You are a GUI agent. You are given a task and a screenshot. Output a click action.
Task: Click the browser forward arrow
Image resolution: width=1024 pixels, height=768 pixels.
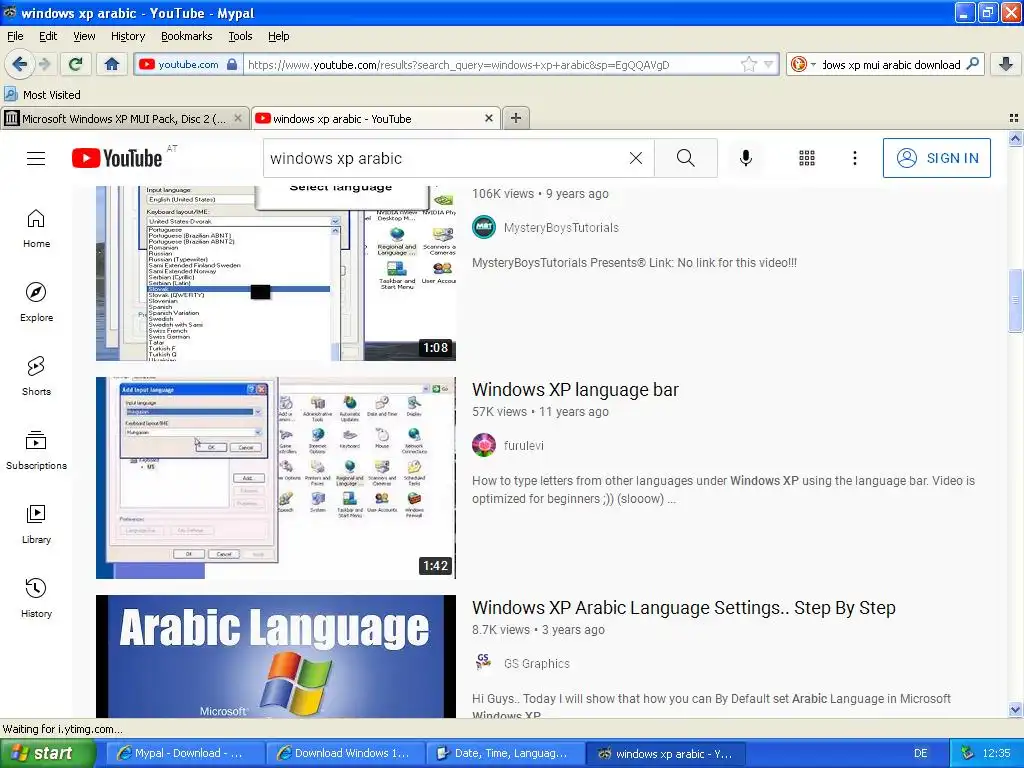click(x=44, y=64)
